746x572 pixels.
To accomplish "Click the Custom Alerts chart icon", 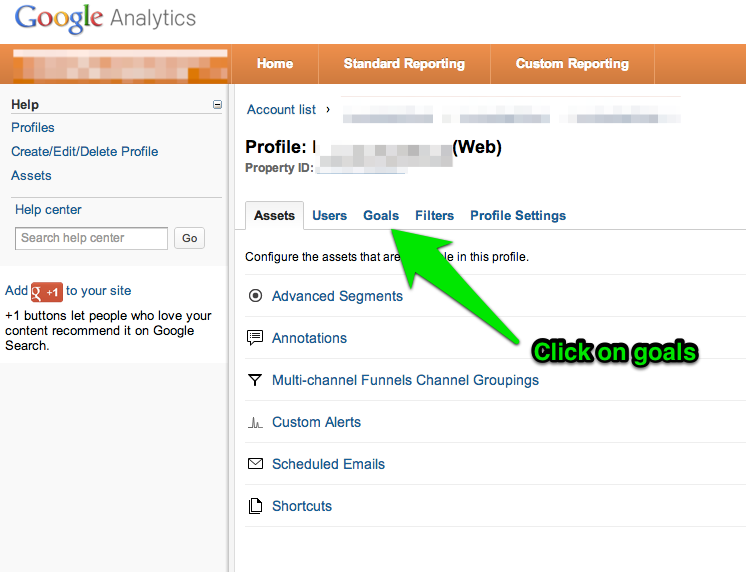I will [x=255, y=423].
